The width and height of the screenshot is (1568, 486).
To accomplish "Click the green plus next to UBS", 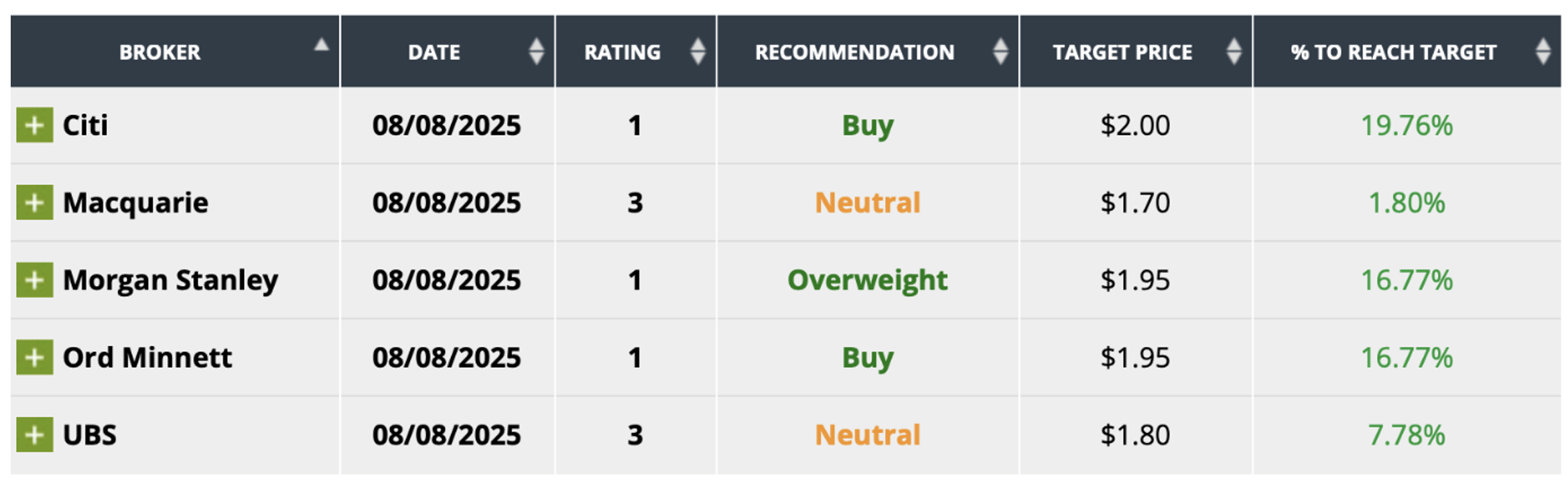I will (35, 435).
